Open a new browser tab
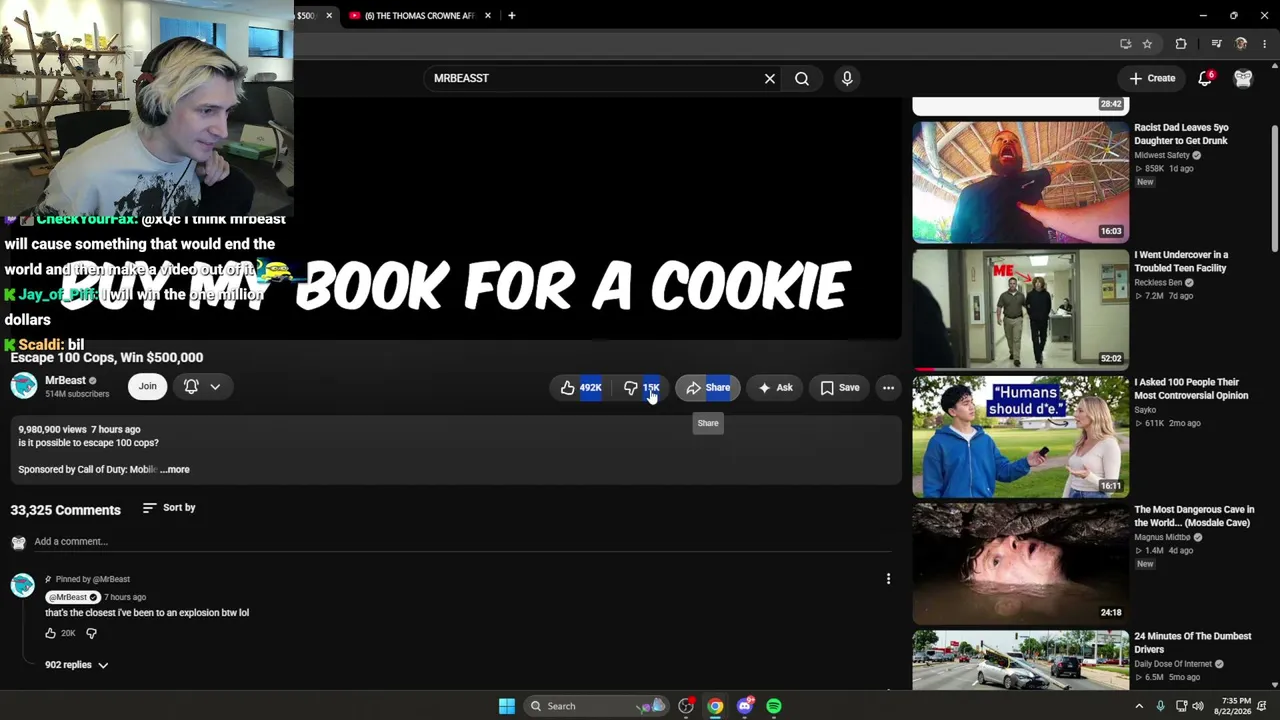This screenshot has width=1280, height=720. [511, 15]
